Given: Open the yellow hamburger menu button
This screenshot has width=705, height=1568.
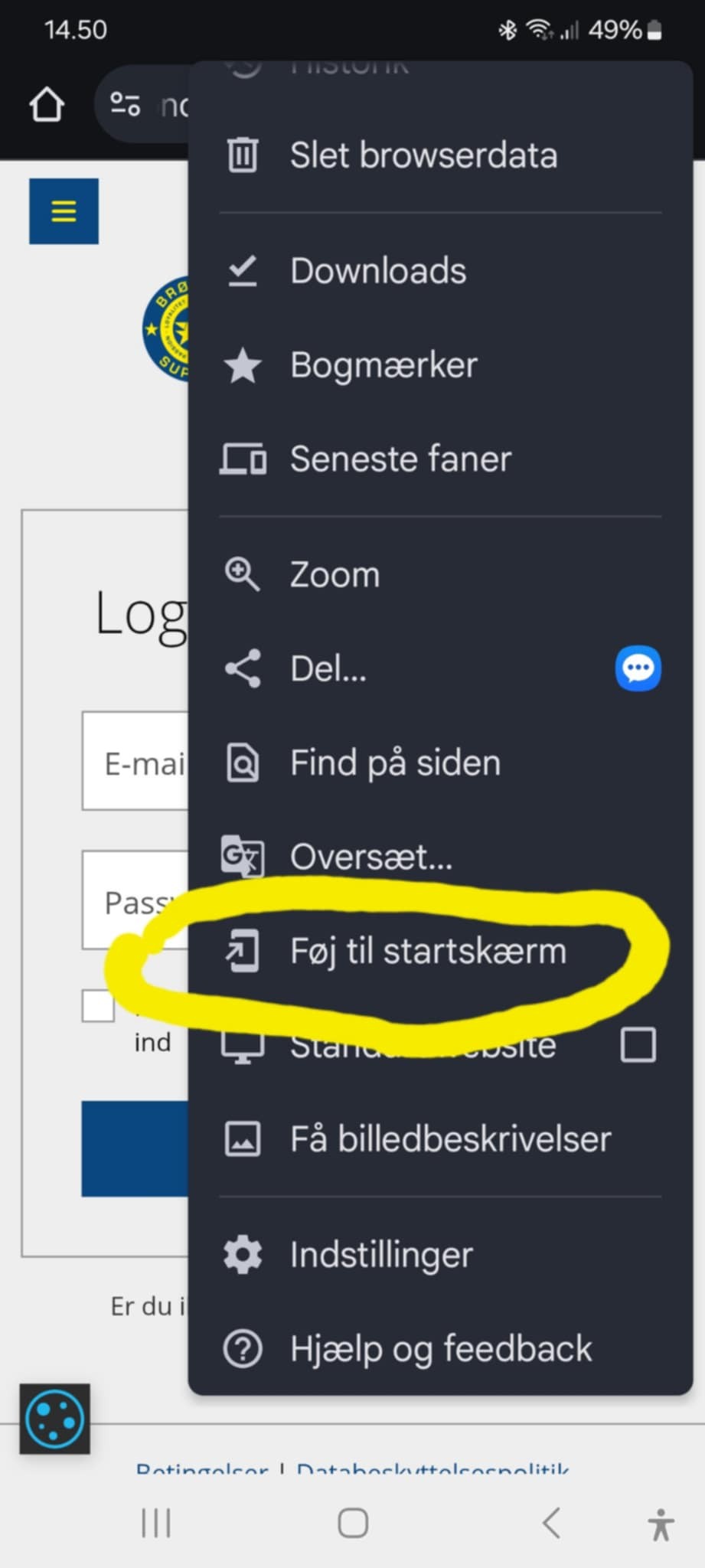Looking at the screenshot, I should pyautogui.click(x=64, y=211).
